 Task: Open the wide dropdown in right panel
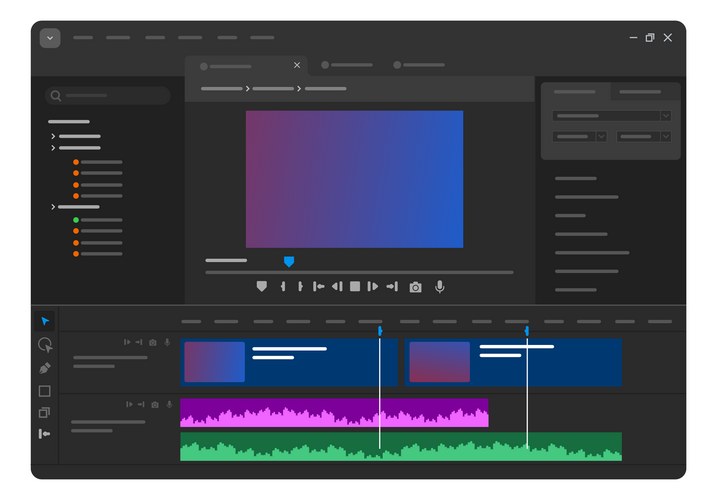pyautogui.click(x=611, y=116)
